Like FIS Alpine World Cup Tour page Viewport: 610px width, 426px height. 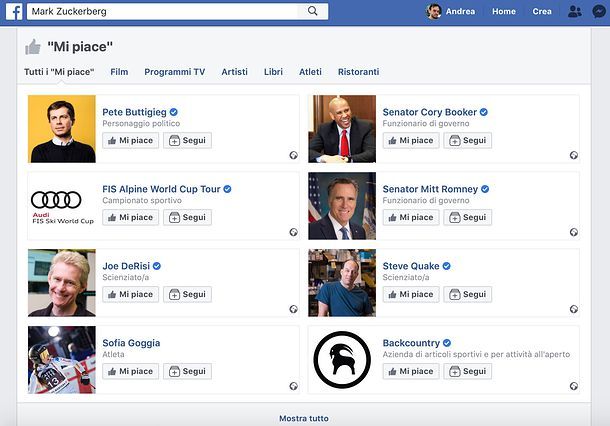click(x=131, y=217)
